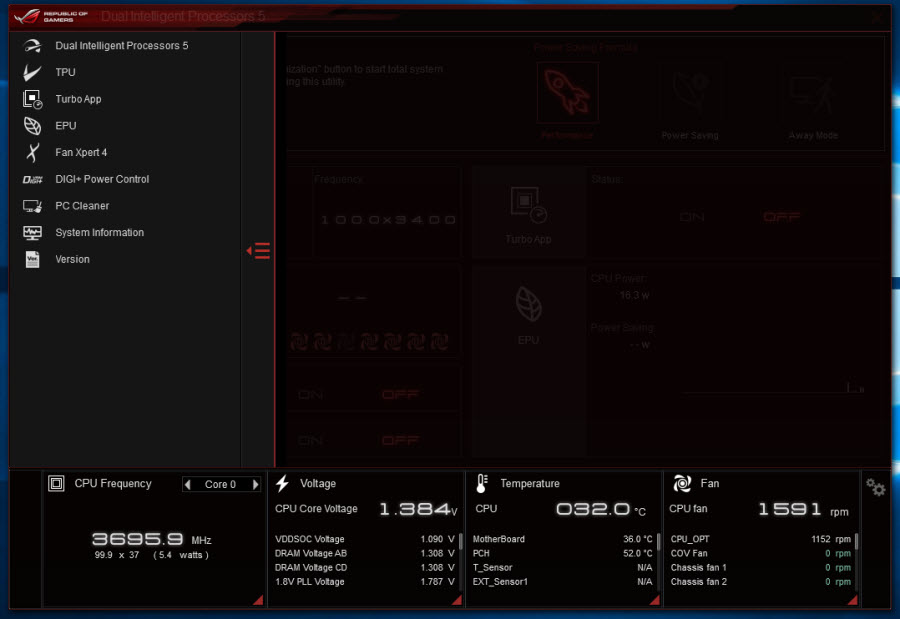This screenshot has height=619, width=900.
Task: Click the Fan Xpert 4 icon
Action: 33,152
